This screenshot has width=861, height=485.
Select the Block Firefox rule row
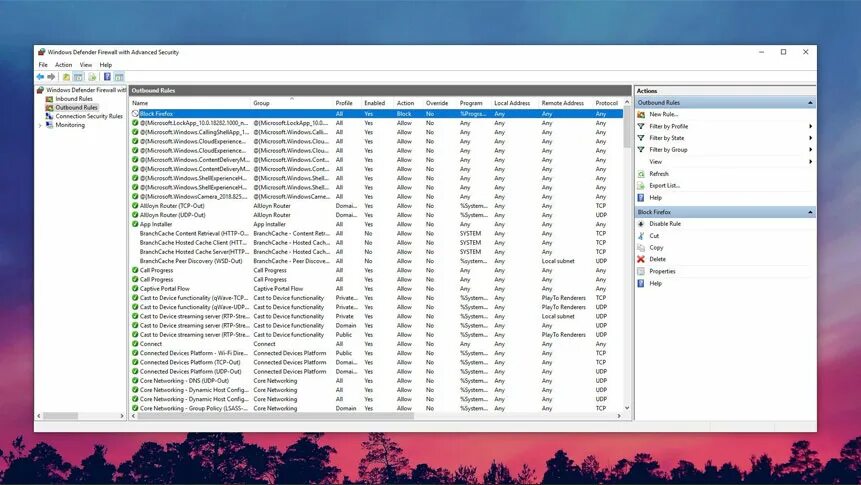pos(376,114)
